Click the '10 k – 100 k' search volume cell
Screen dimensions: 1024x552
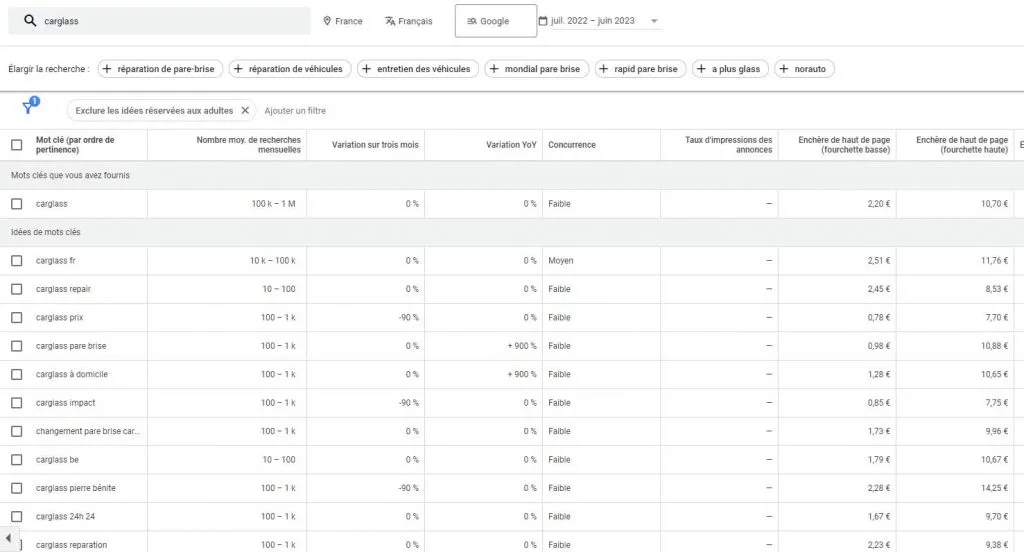[x=272, y=261]
